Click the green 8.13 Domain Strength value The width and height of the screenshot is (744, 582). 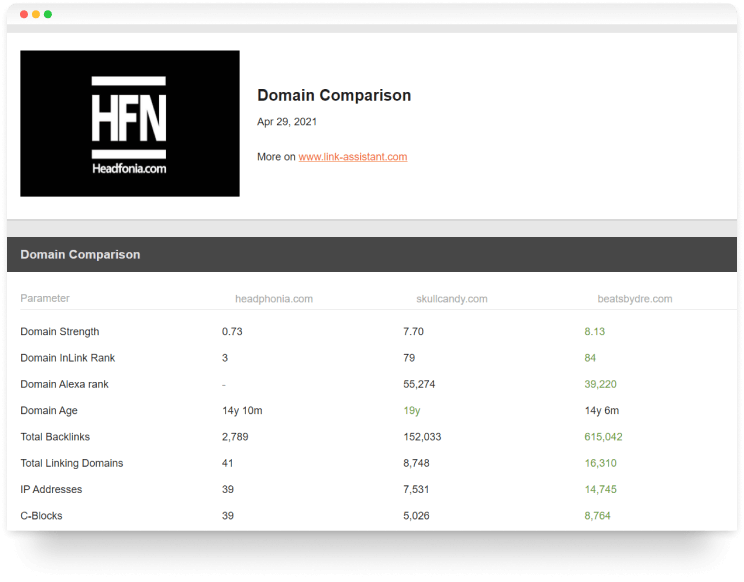point(594,332)
